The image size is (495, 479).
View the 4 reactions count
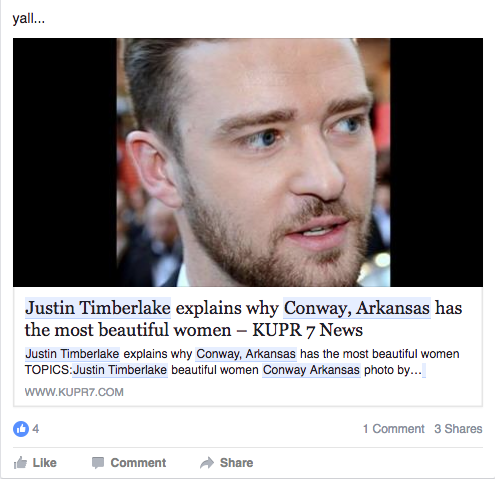pyautogui.click(x=36, y=429)
